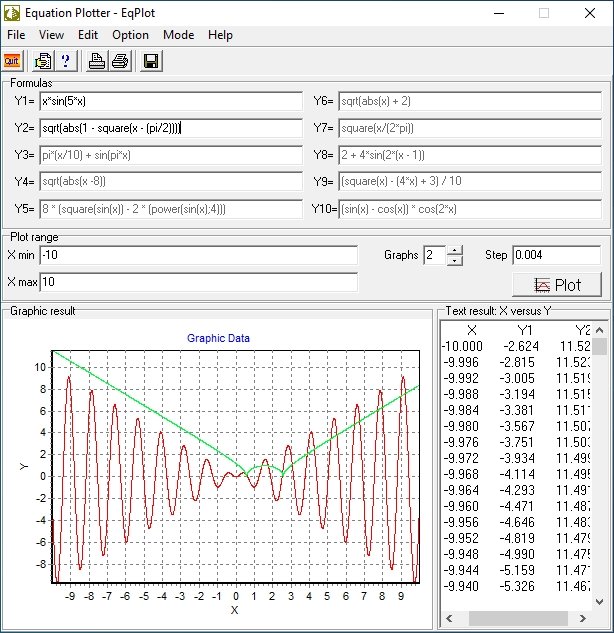Click the Y2 formula field

click(171, 128)
